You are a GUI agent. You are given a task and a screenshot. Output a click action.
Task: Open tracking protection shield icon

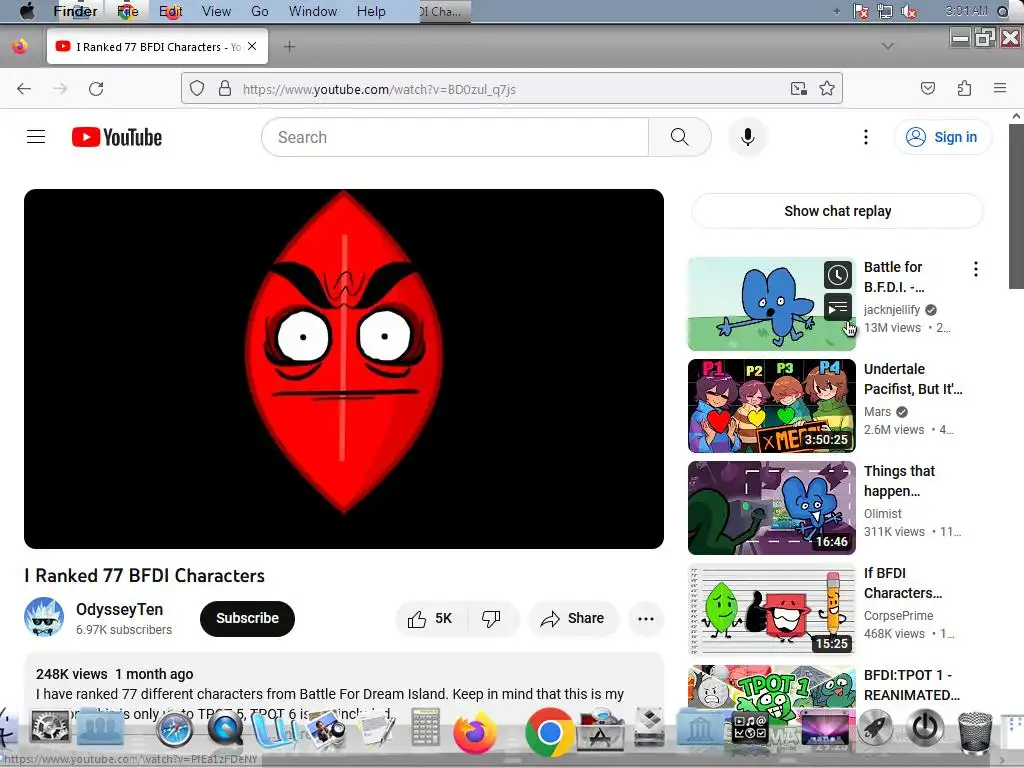pos(197,88)
